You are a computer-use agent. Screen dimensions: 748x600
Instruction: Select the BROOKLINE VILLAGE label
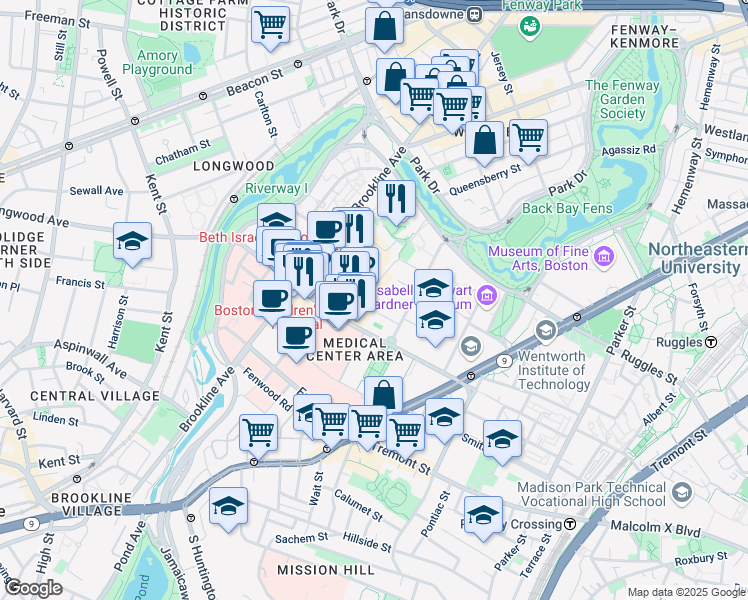pos(92,505)
